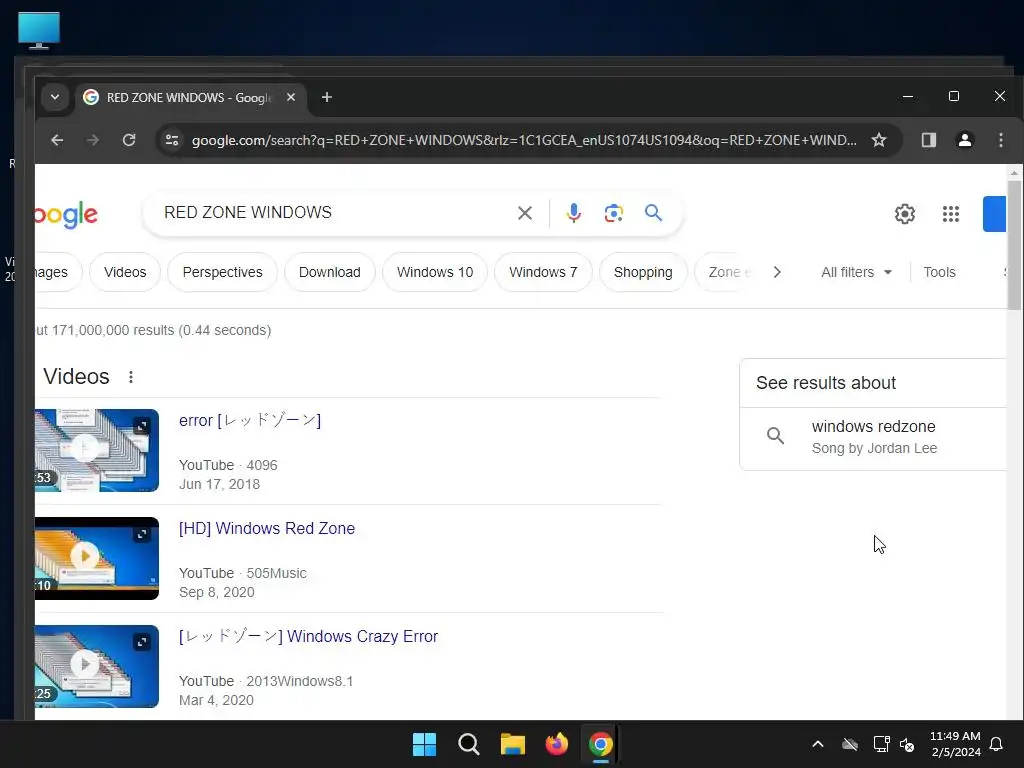Click the blue Sign in button

(x=995, y=214)
